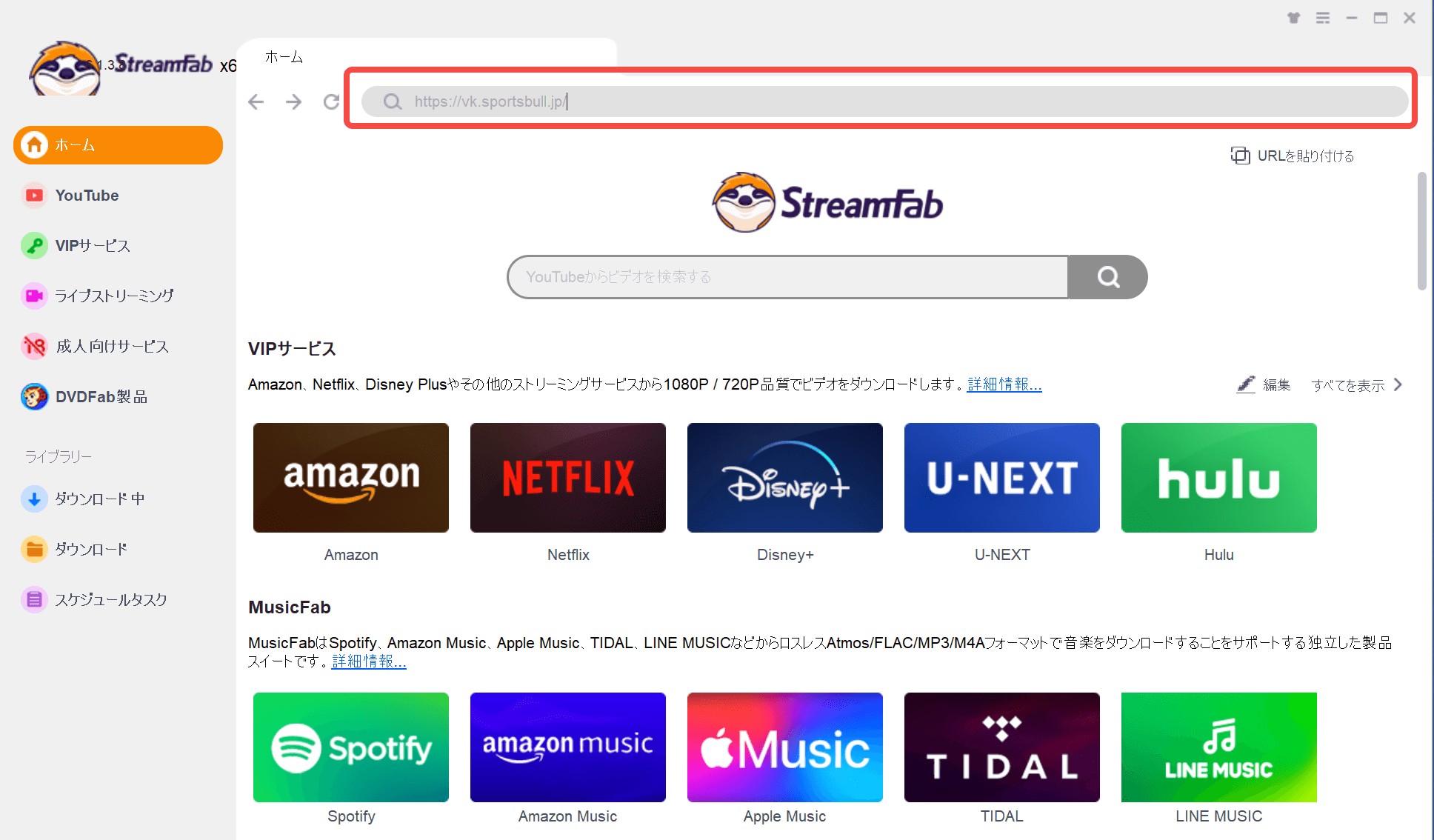Click the skin shirt icon in title bar

point(1293,18)
